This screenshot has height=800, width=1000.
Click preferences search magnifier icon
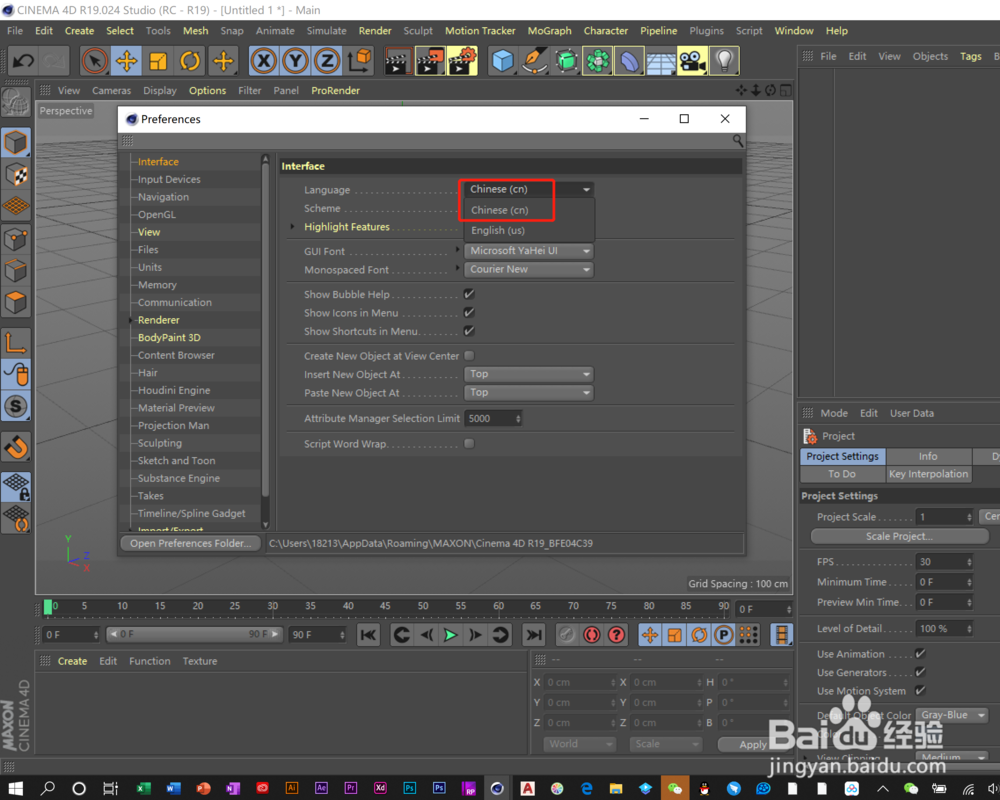click(x=737, y=140)
